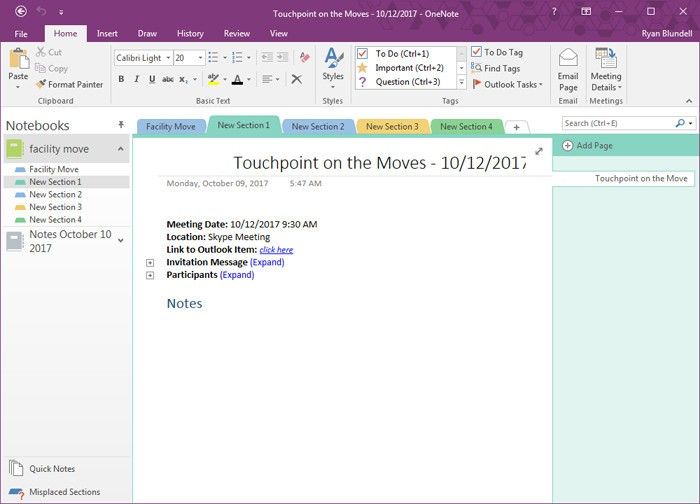Switch to the History tab

click(190, 33)
